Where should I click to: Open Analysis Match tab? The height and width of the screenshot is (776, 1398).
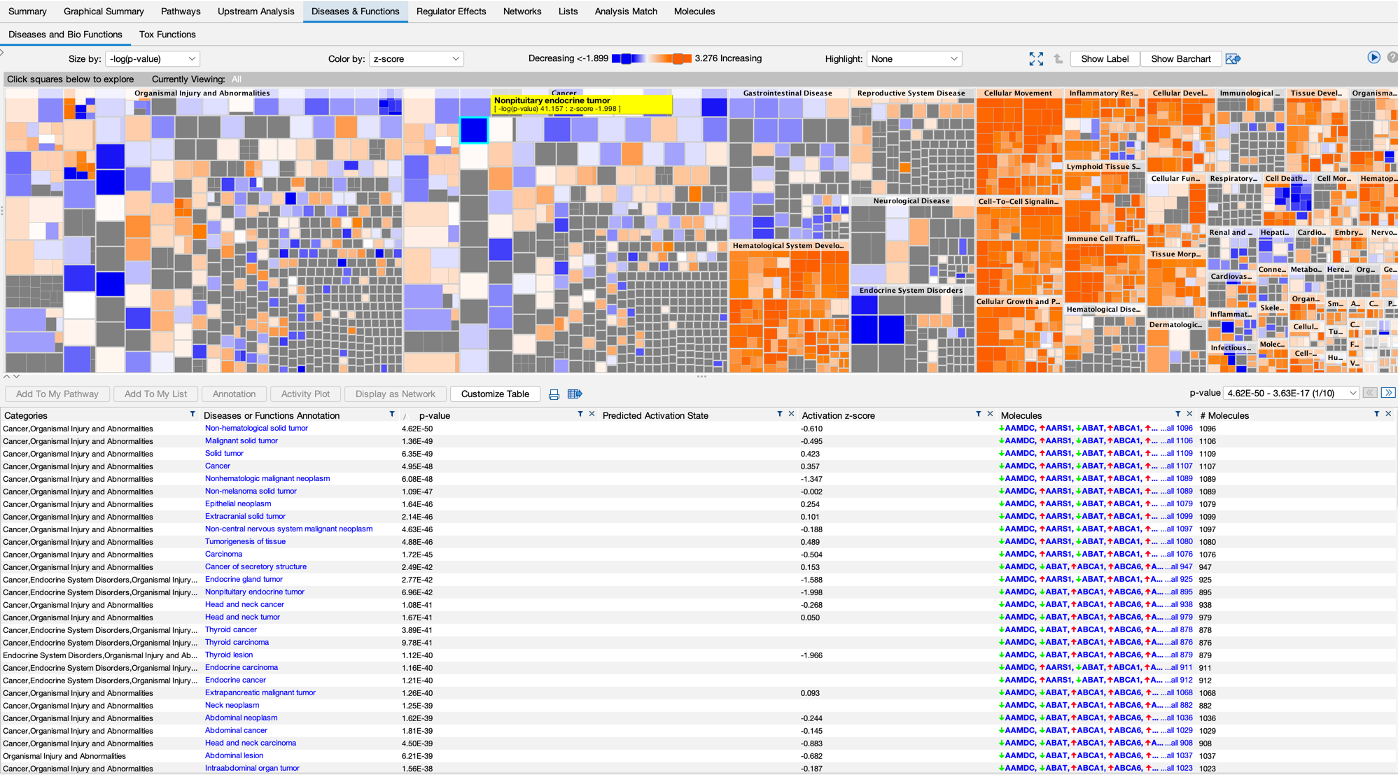(626, 12)
